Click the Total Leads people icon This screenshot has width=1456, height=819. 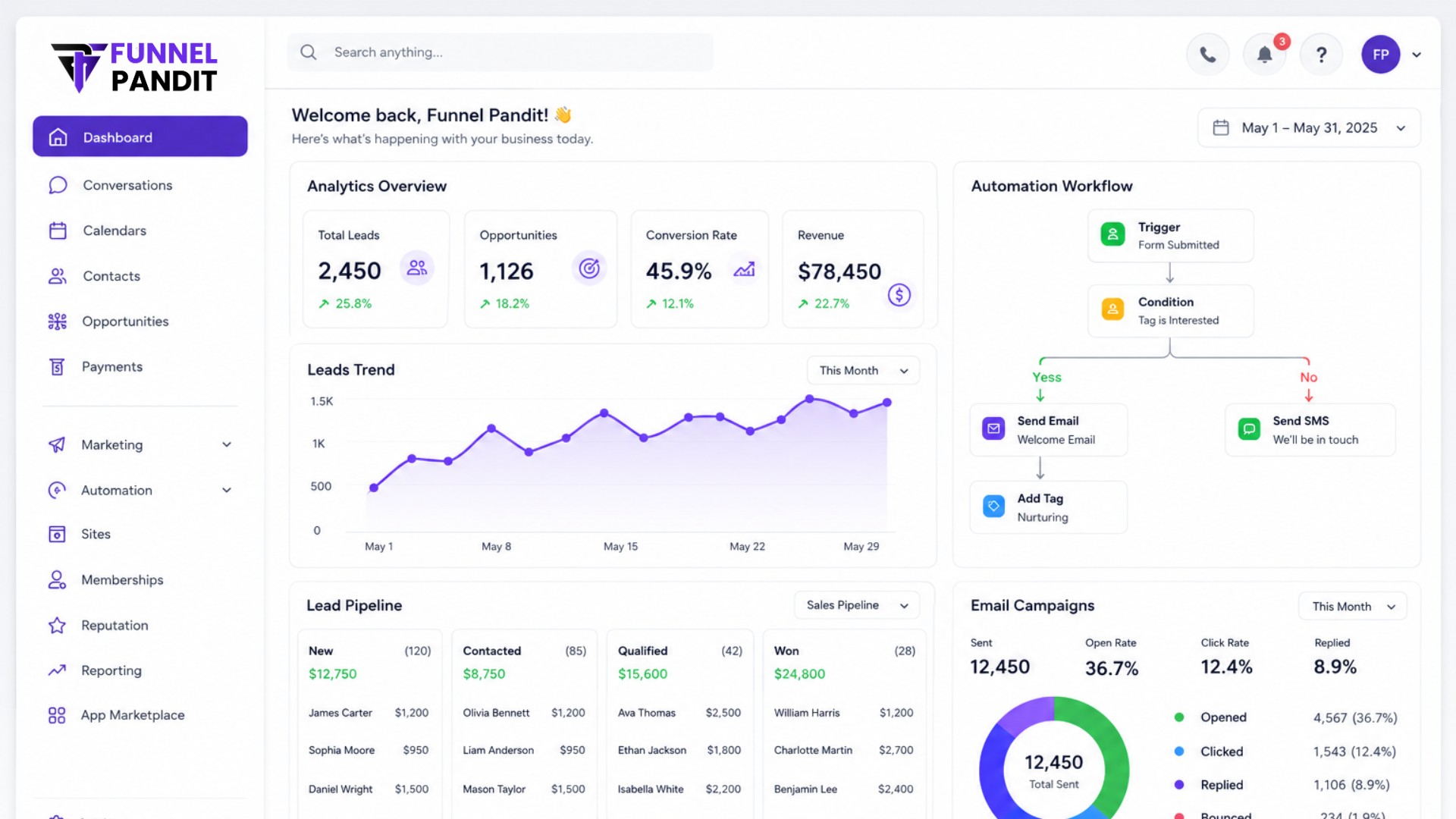(x=417, y=268)
